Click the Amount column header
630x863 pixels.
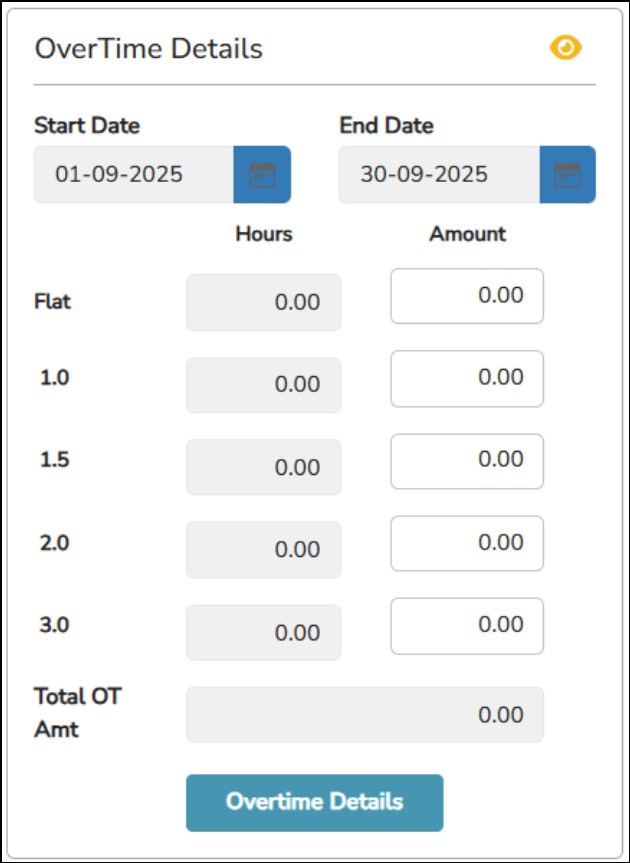(x=468, y=234)
